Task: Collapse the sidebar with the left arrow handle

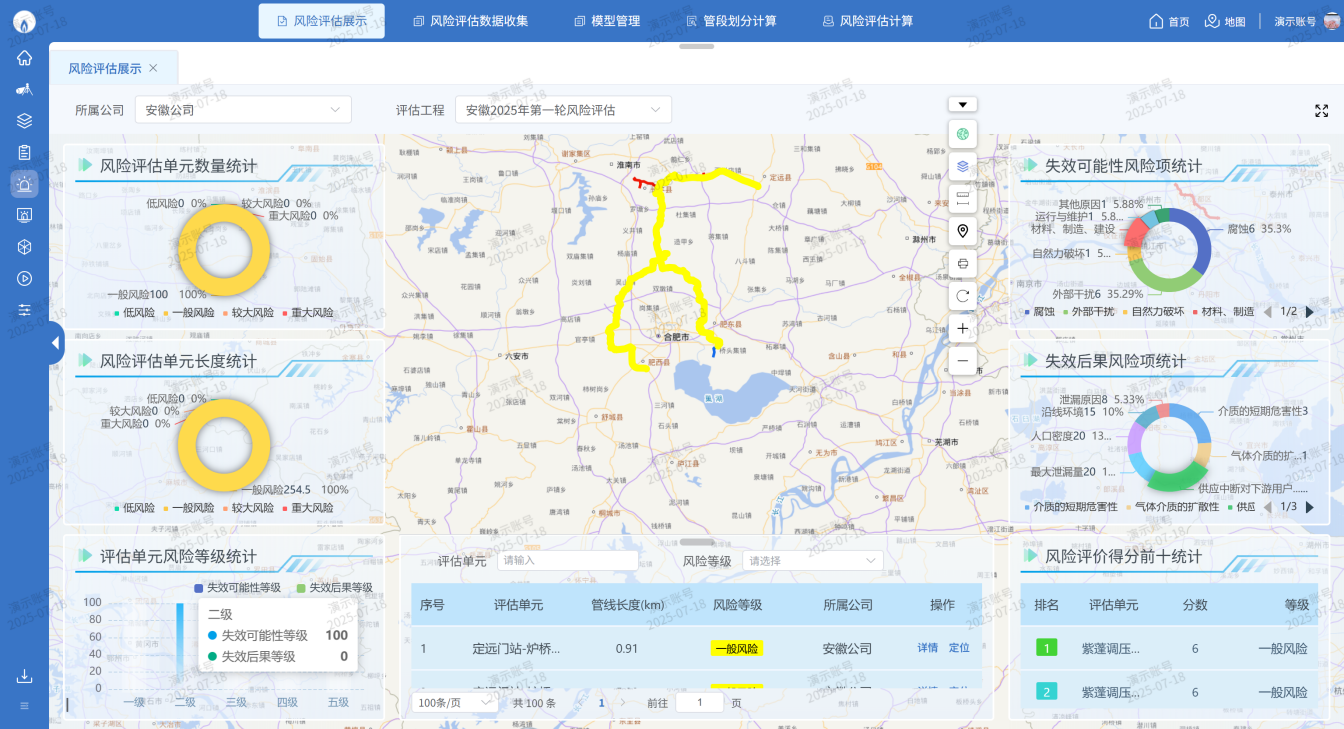Action: [55, 343]
